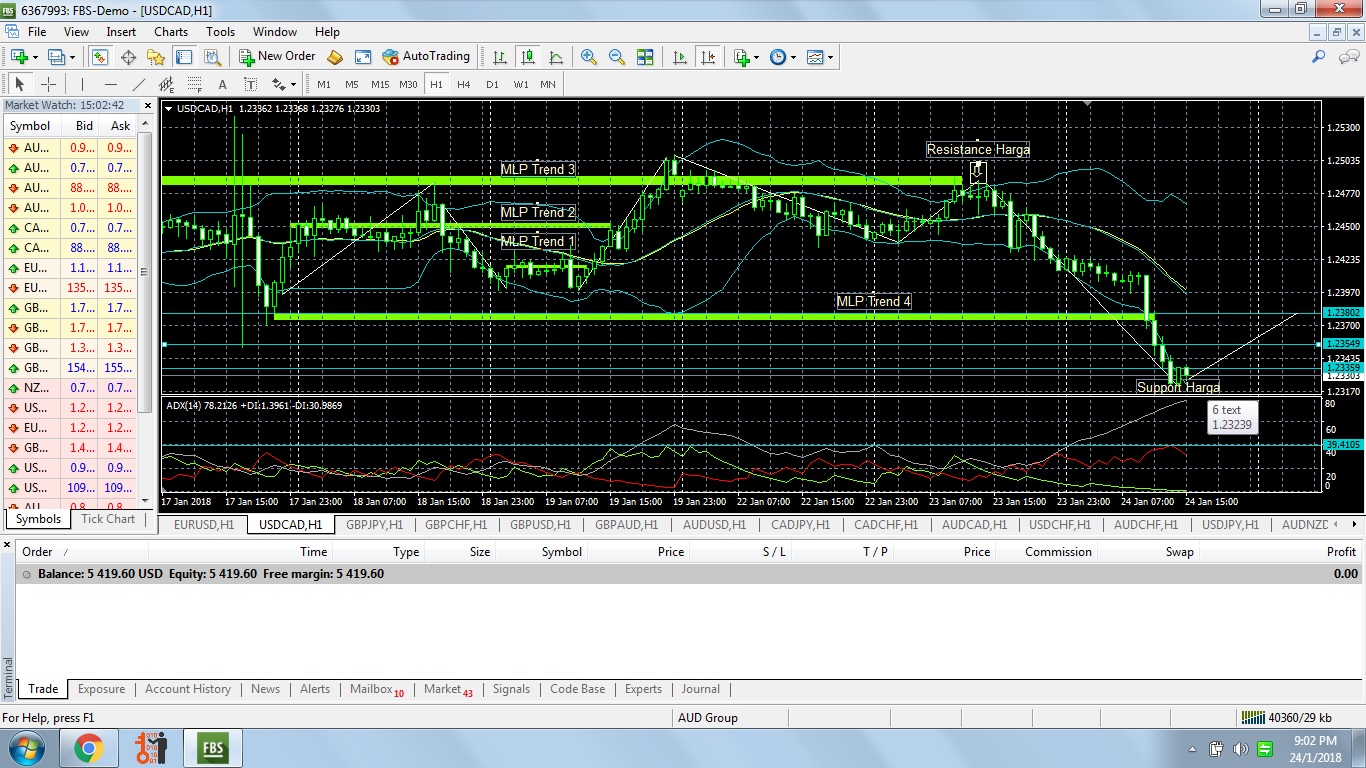1366x768 pixels.
Task: Expand the Indicators list dropdown arrow
Action: coord(755,57)
